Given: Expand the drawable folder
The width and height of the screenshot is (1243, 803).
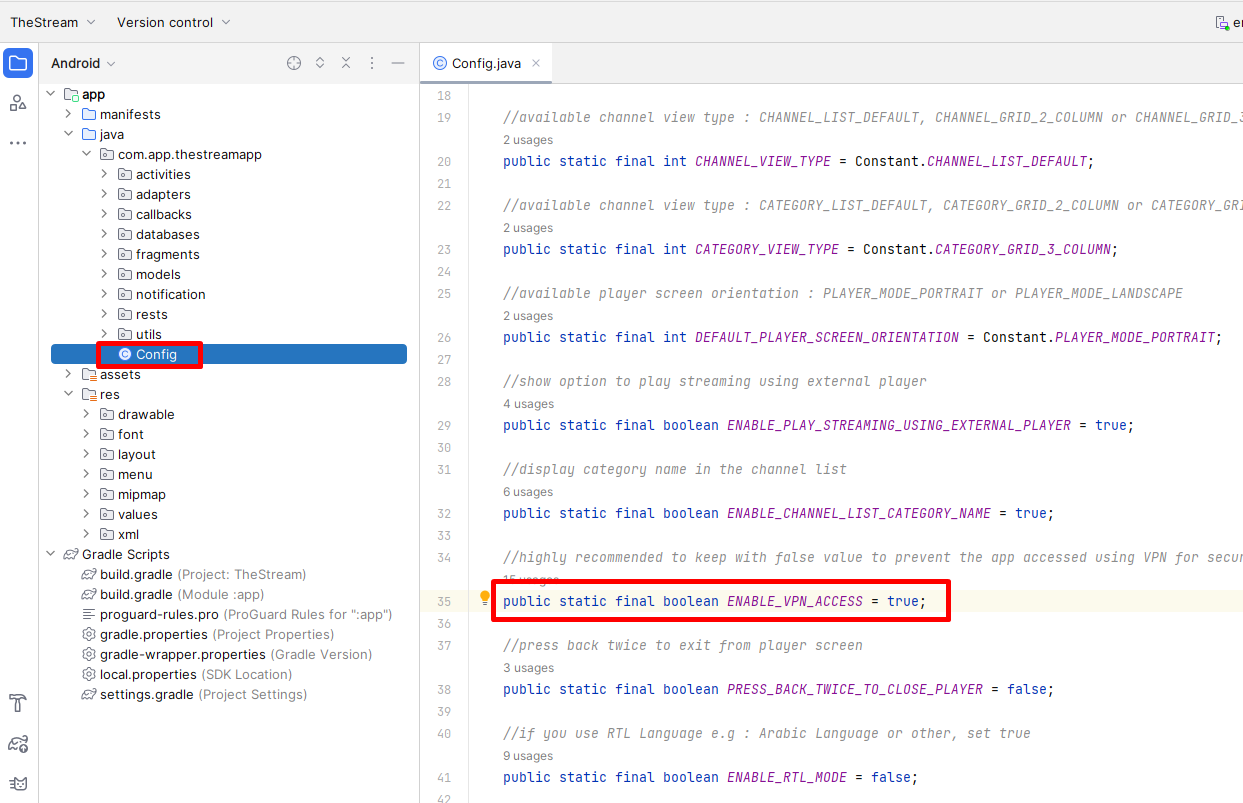Looking at the screenshot, I should 86,414.
